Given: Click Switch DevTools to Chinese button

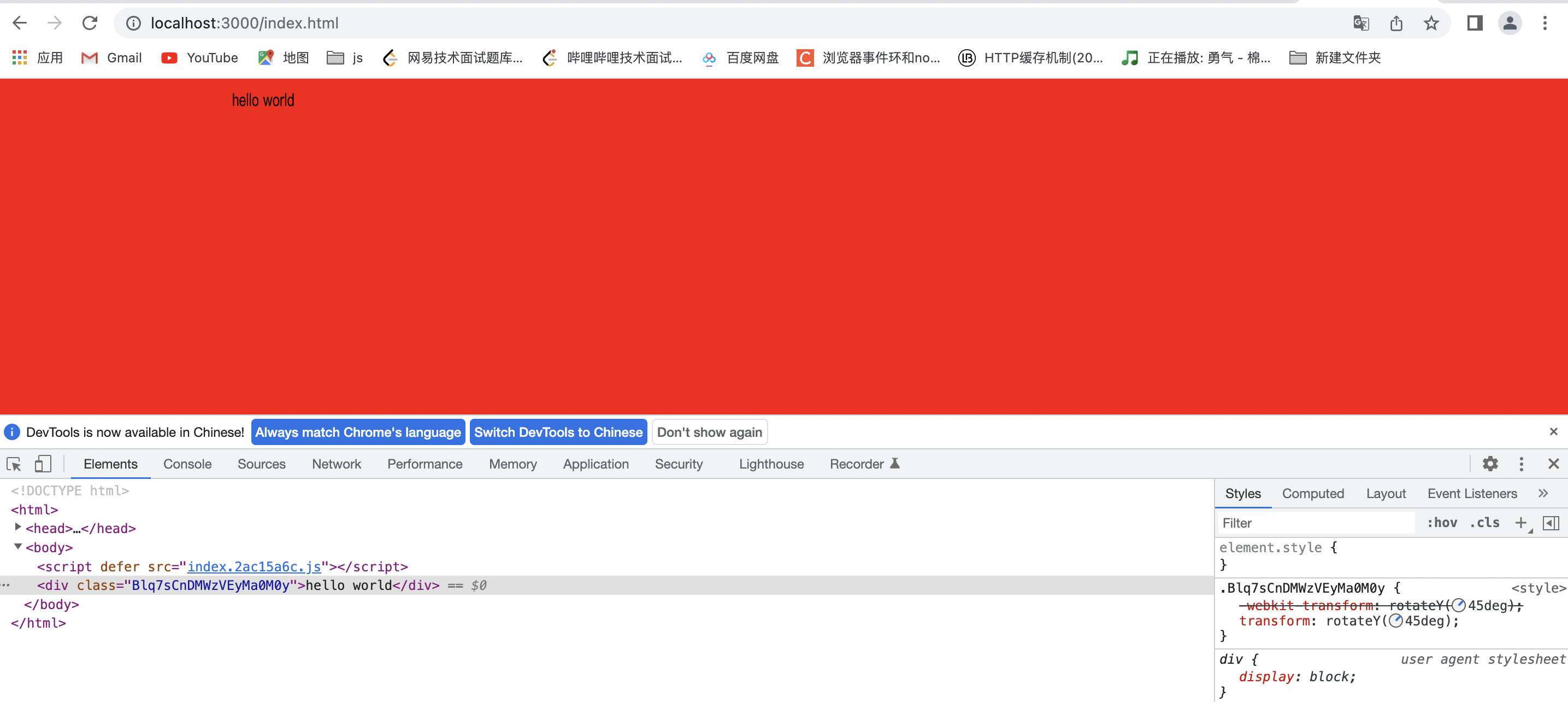Looking at the screenshot, I should [x=558, y=432].
